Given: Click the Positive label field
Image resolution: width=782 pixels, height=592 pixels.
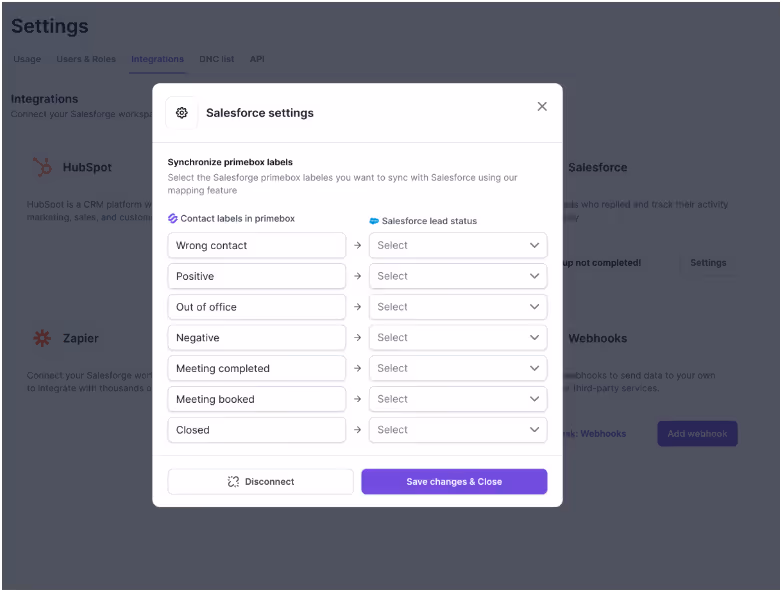Looking at the screenshot, I should point(257,276).
